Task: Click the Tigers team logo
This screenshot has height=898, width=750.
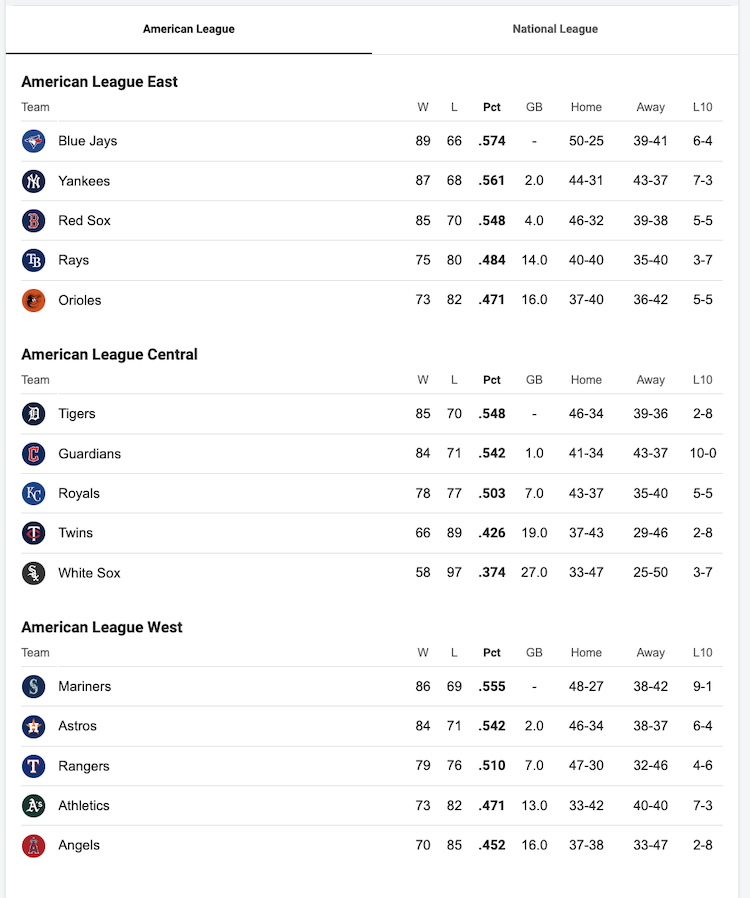Action: (x=34, y=414)
